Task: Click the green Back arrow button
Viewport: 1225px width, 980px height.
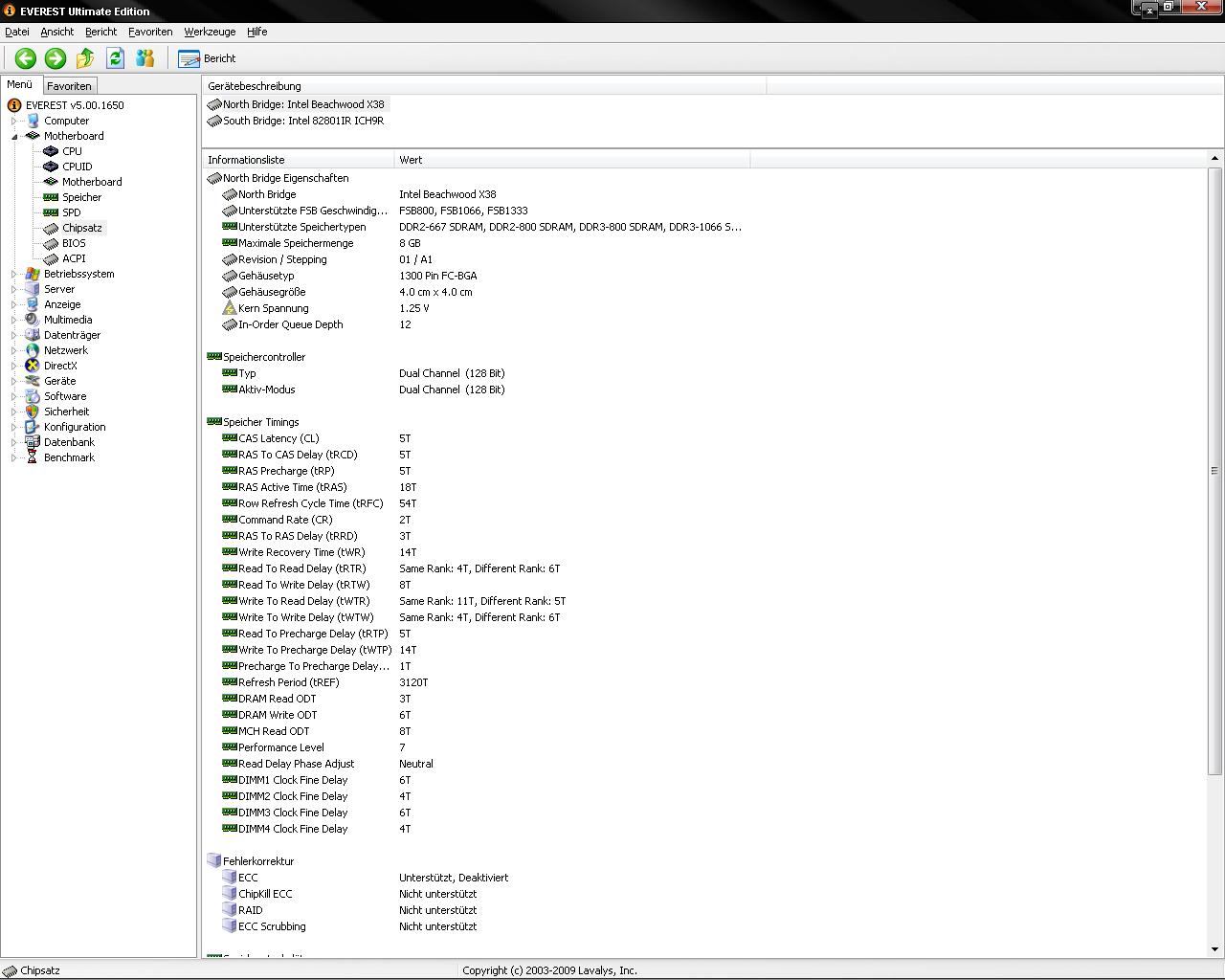Action: pyautogui.click(x=26, y=58)
